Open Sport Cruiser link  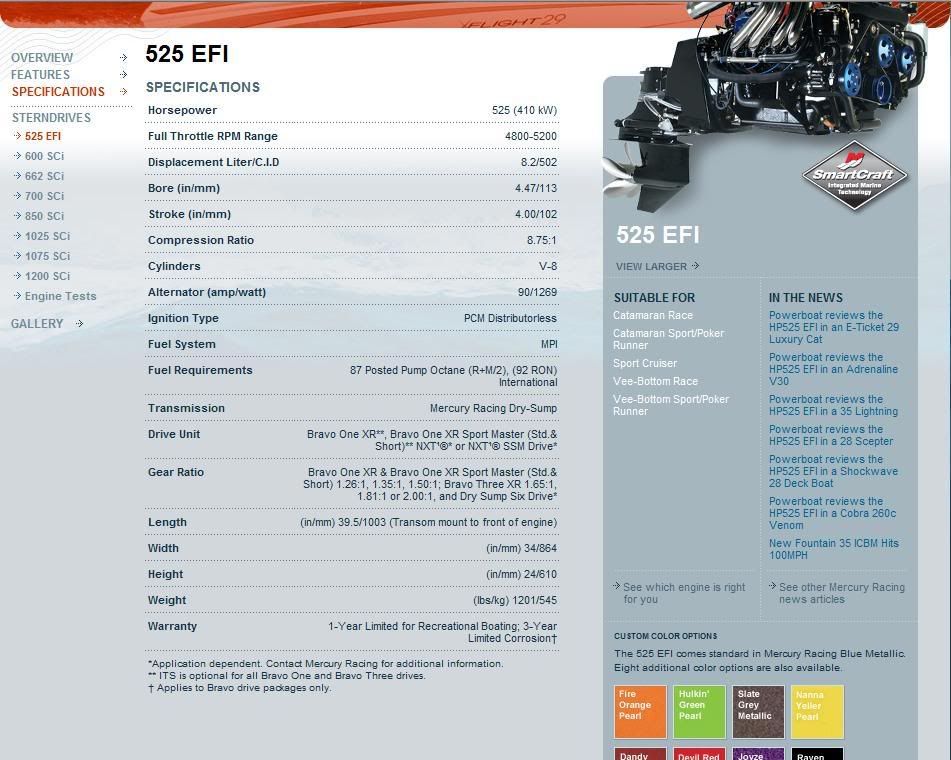tap(645, 363)
